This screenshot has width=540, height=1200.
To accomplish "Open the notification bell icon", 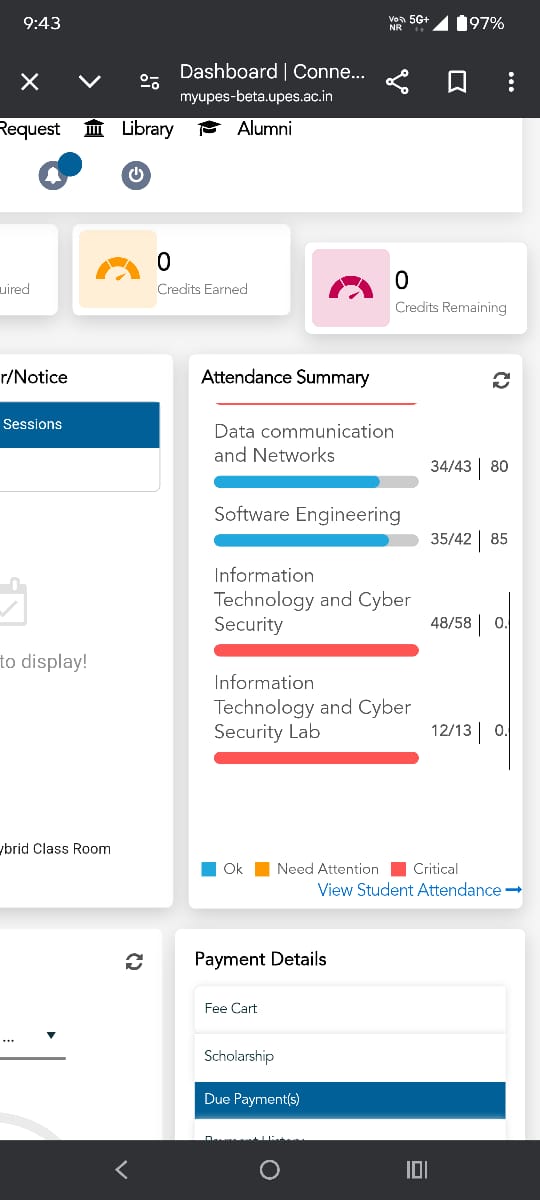I will pos(53,176).
